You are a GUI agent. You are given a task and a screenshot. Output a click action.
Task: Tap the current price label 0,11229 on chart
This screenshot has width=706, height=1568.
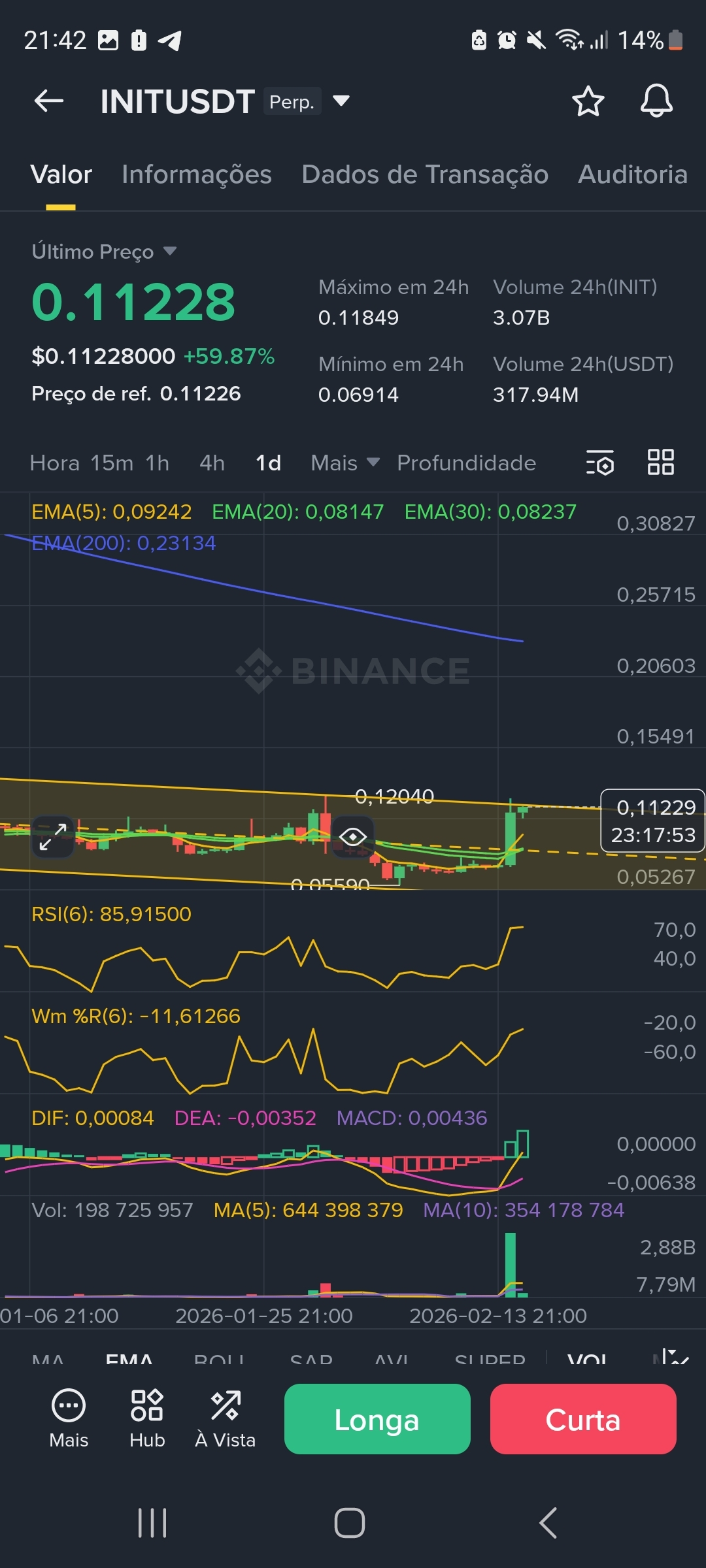coord(652,821)
